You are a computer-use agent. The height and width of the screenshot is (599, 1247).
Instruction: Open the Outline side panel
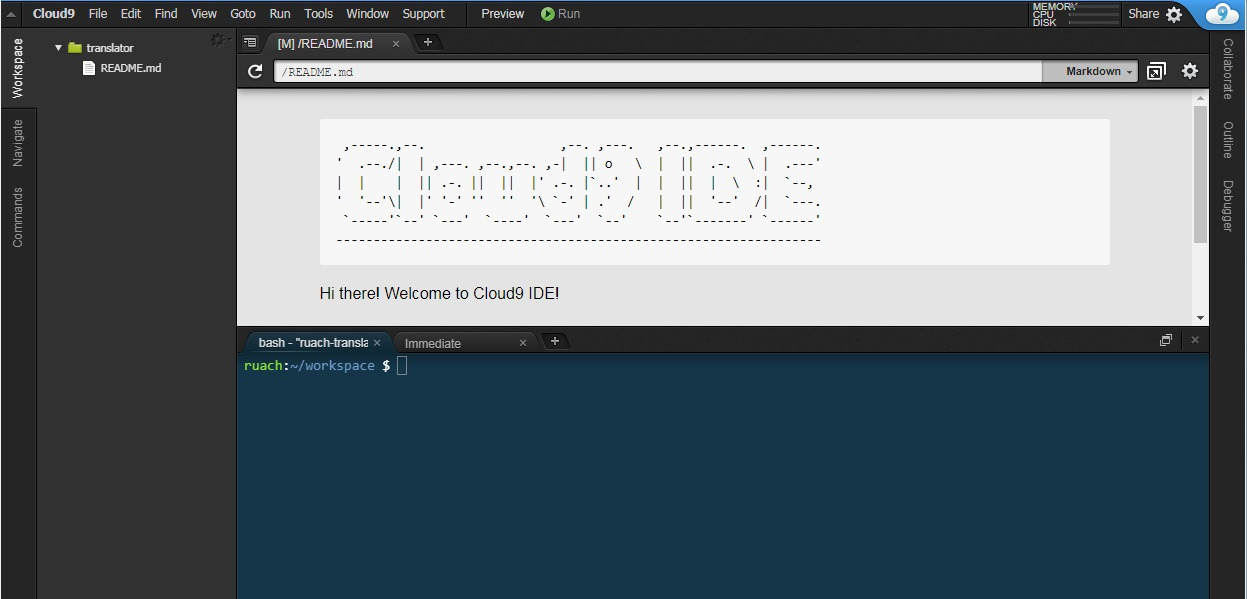pyautogui.click(x=1228, y=140)
